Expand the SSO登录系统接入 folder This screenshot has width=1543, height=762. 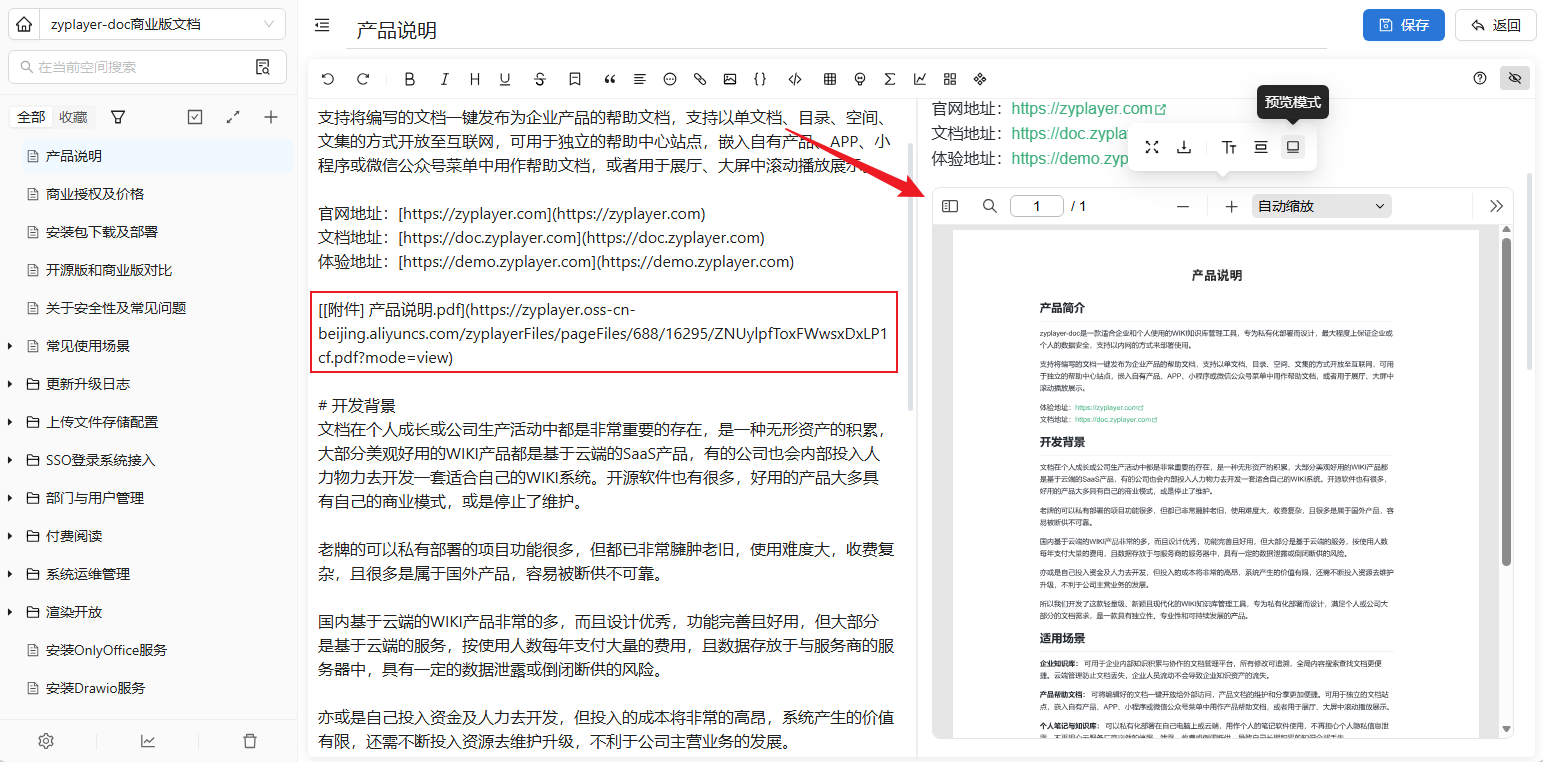pyautogui.click(x=10, y=460)
